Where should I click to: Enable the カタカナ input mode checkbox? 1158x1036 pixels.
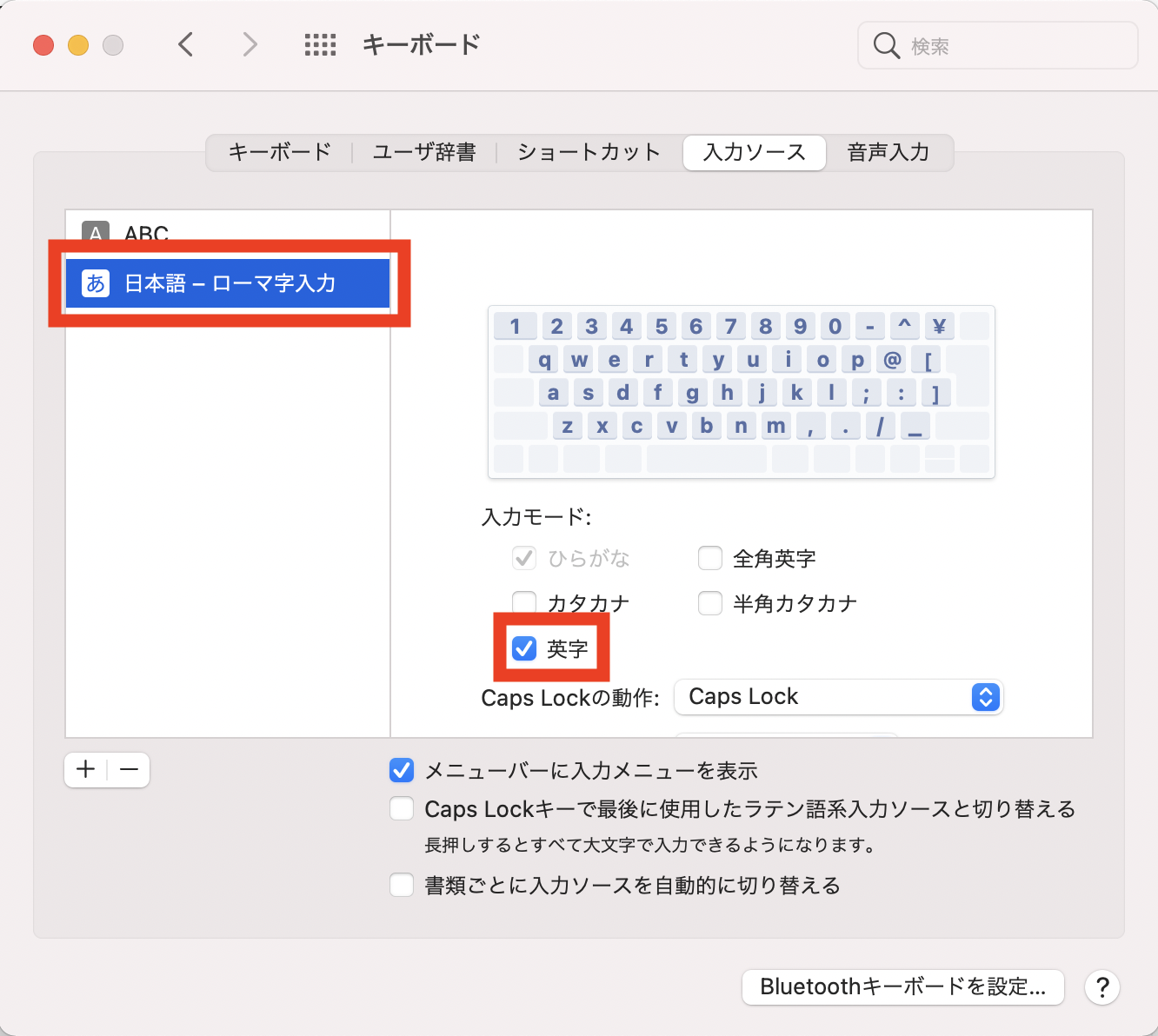pyautogui.click(x=524, y=602)
